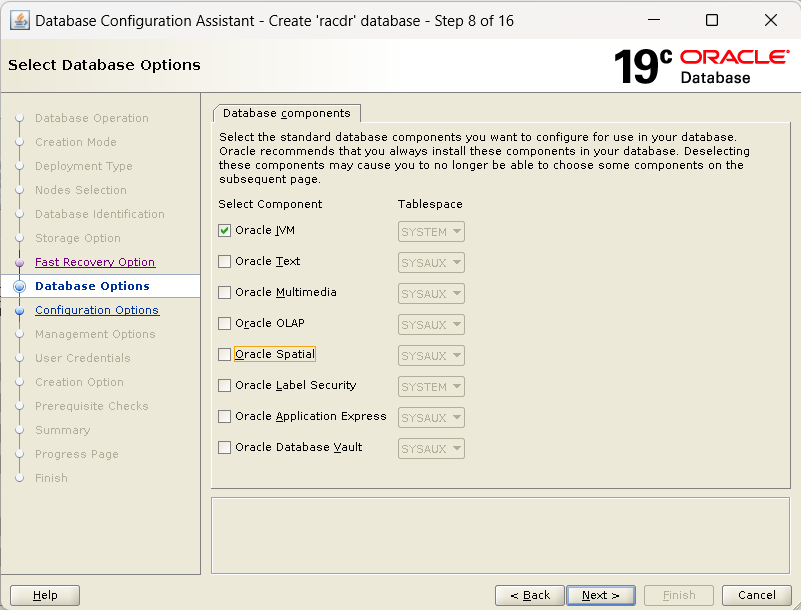This screenshot has height=610, width=801.
Task: Click the Creation Mode step
Action: 76,142
